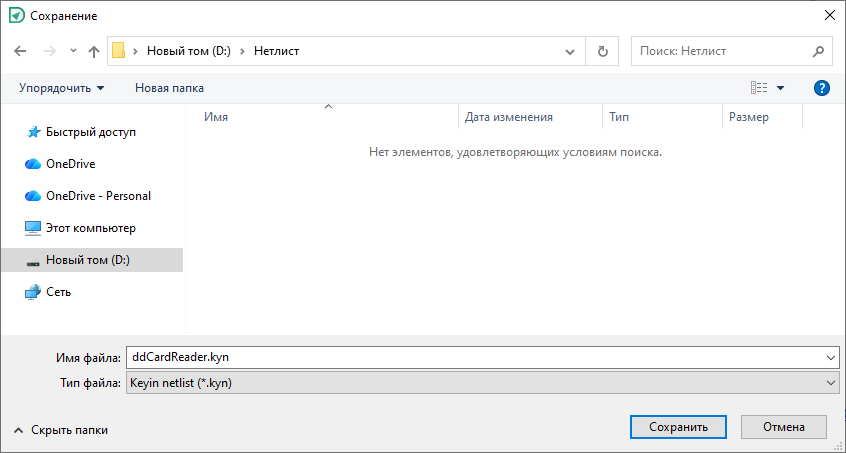Refresh the current folder view
846x453 pixels.
[x=602, y=51]
